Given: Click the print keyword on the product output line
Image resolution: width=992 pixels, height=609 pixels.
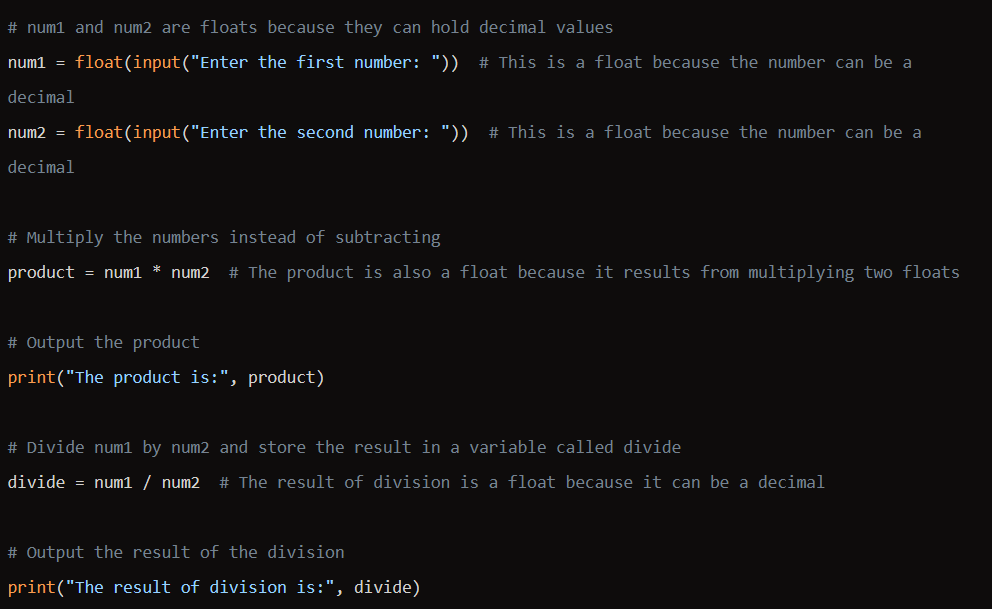Looking at the screenshot, I should click(x=32, y=378).
